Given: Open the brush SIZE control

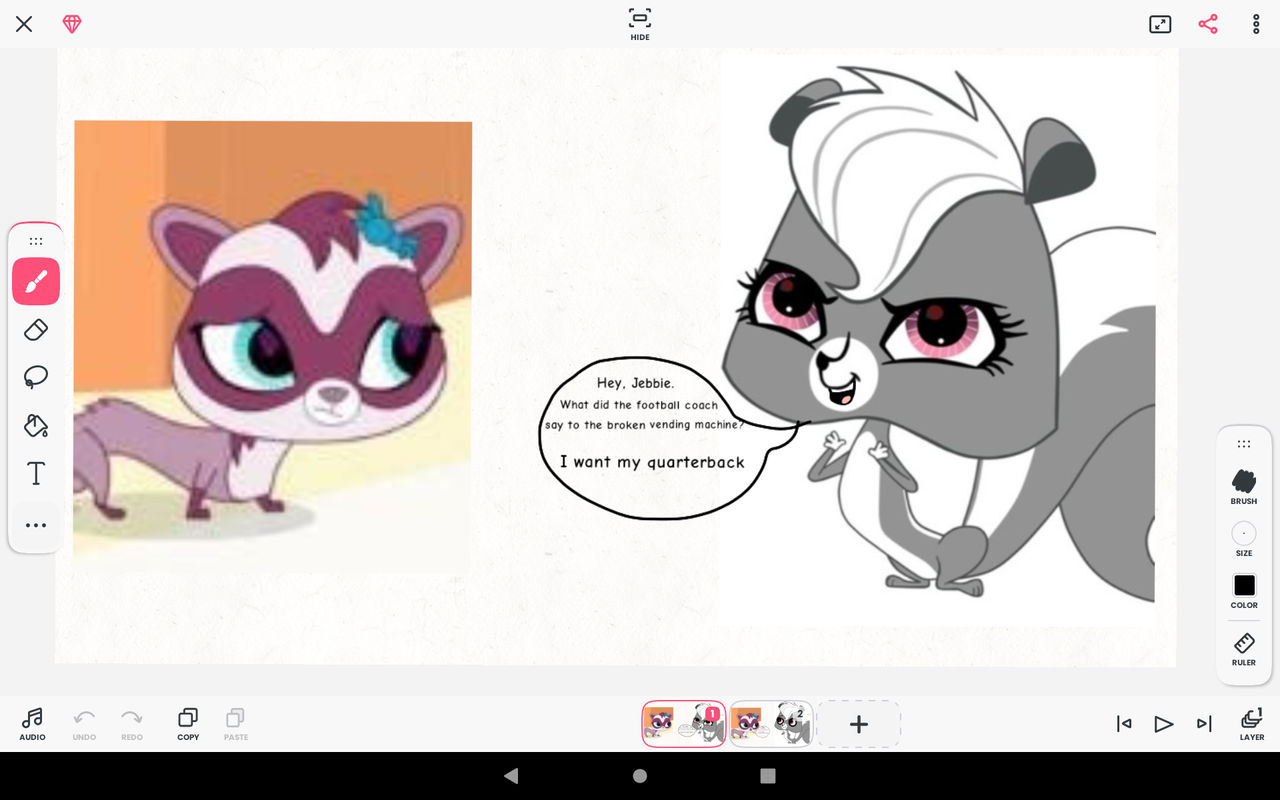Looking at the screenshot, I should tap(1244, 539).
